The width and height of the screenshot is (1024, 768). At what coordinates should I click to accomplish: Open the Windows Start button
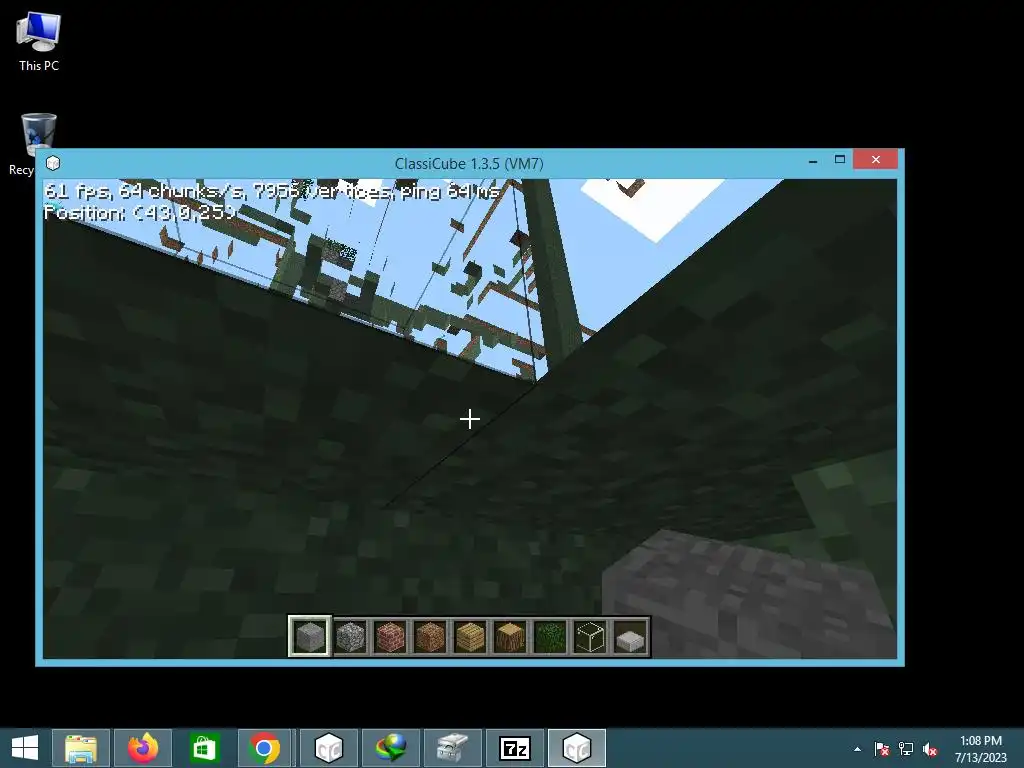pyautogui.click(x=25, y=748)
